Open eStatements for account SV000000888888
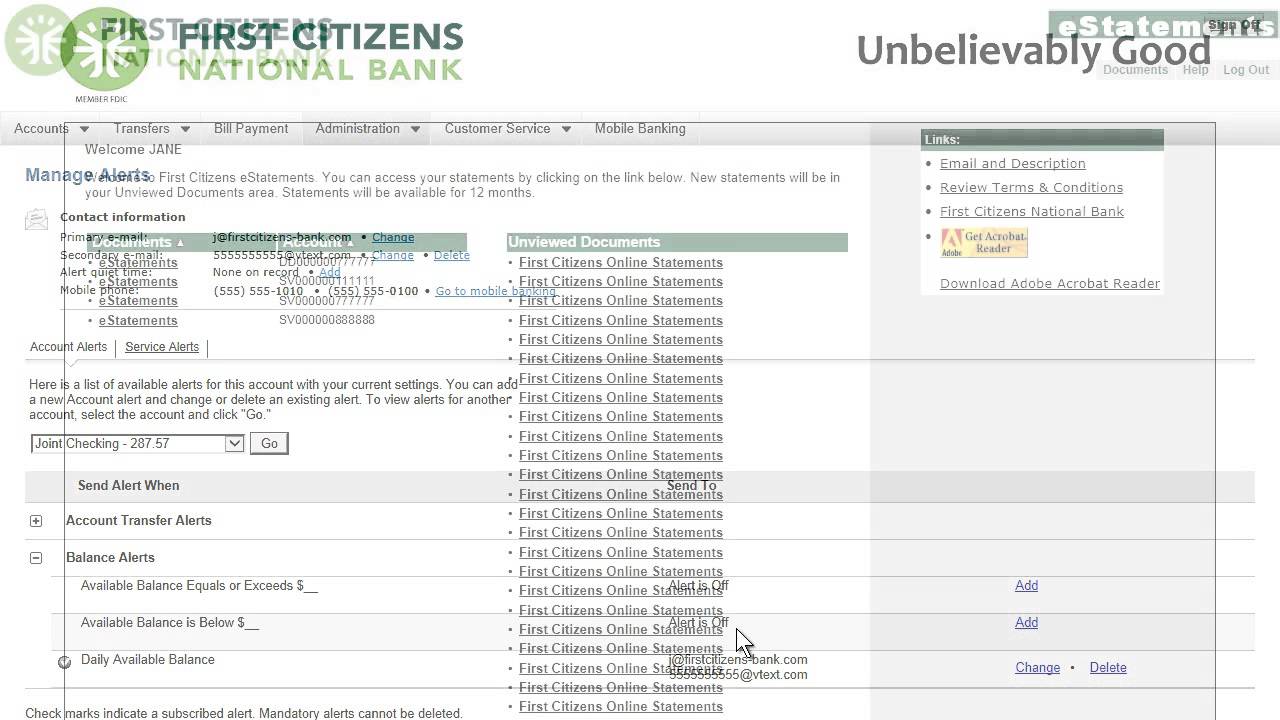Viewport: 1280px width, 720px height. tap(138, 321)
